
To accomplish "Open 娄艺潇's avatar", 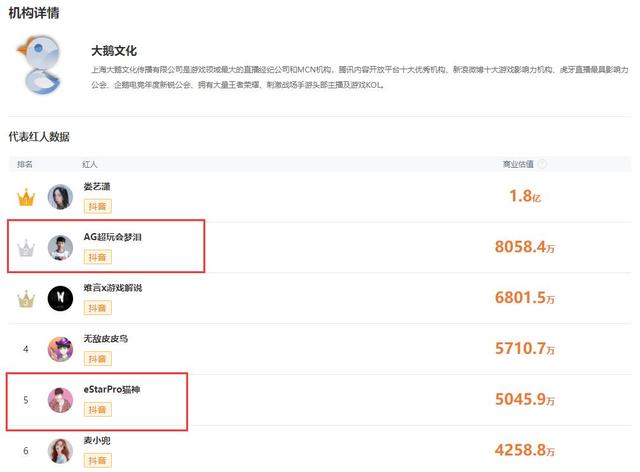I will (61, 197).
